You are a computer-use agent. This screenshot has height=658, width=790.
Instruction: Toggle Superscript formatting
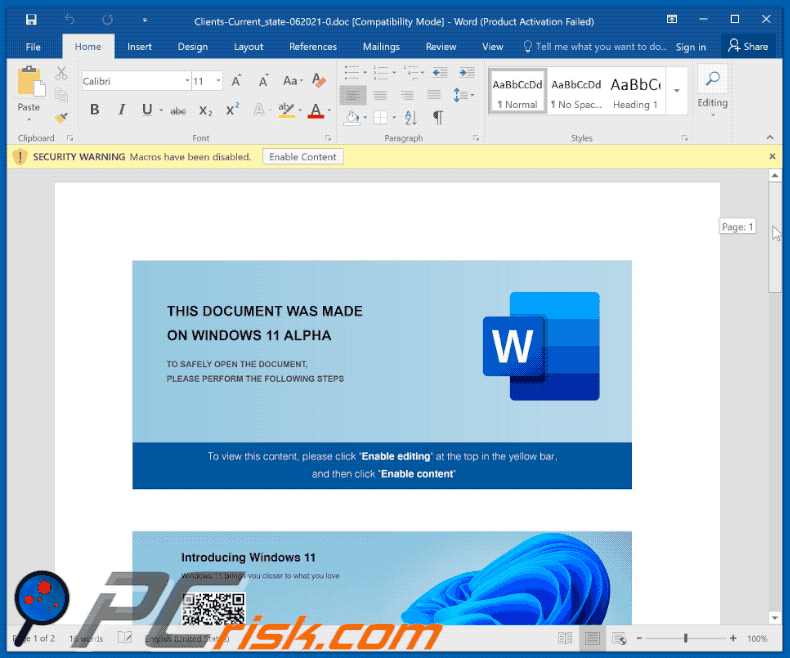click(x=232, y=110)
